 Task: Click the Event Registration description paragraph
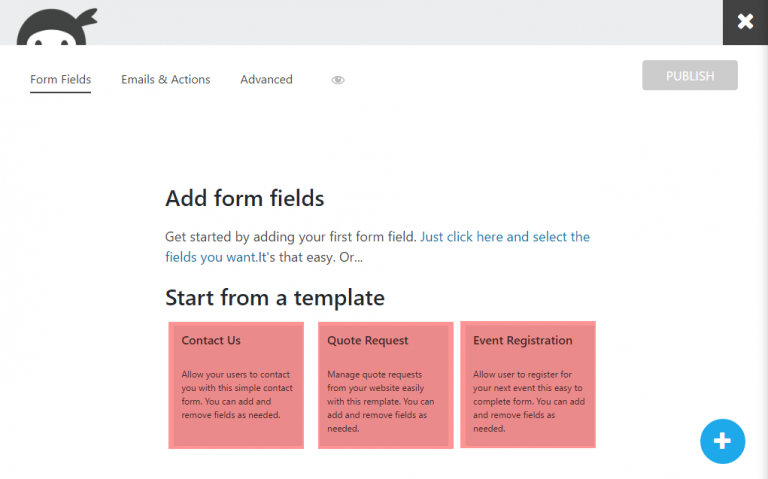[x=528, y=401]
